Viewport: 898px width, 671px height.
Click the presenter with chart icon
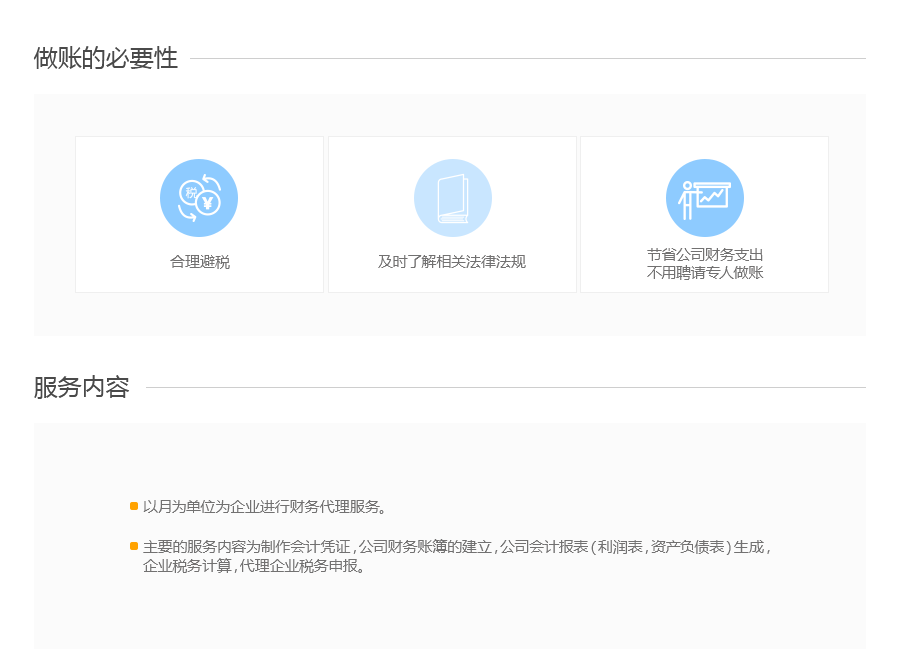(x=704, y=198)
